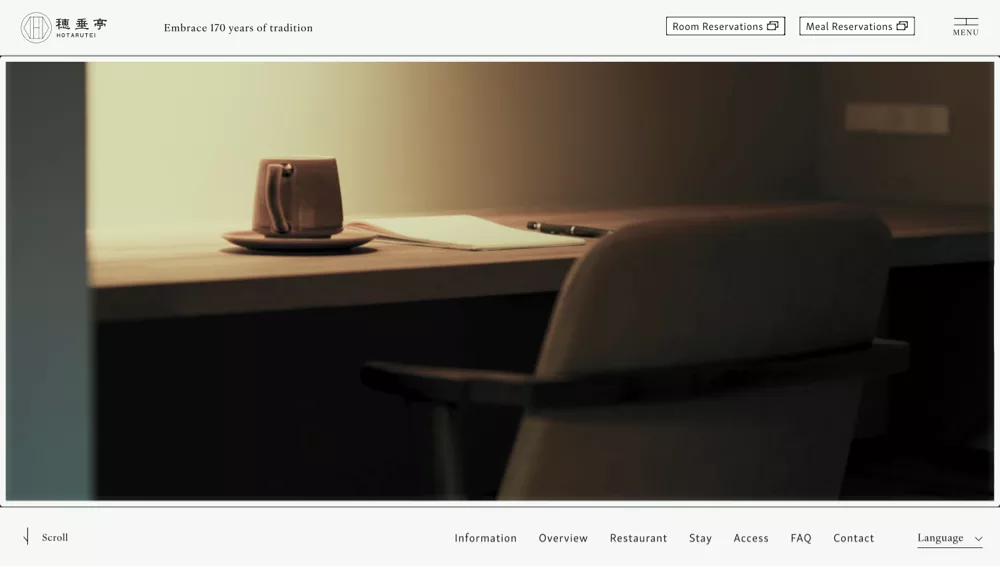The image size is (1000, 567).
Task: Click the hero image of desk and chair
Action: (x=500, y=281)
